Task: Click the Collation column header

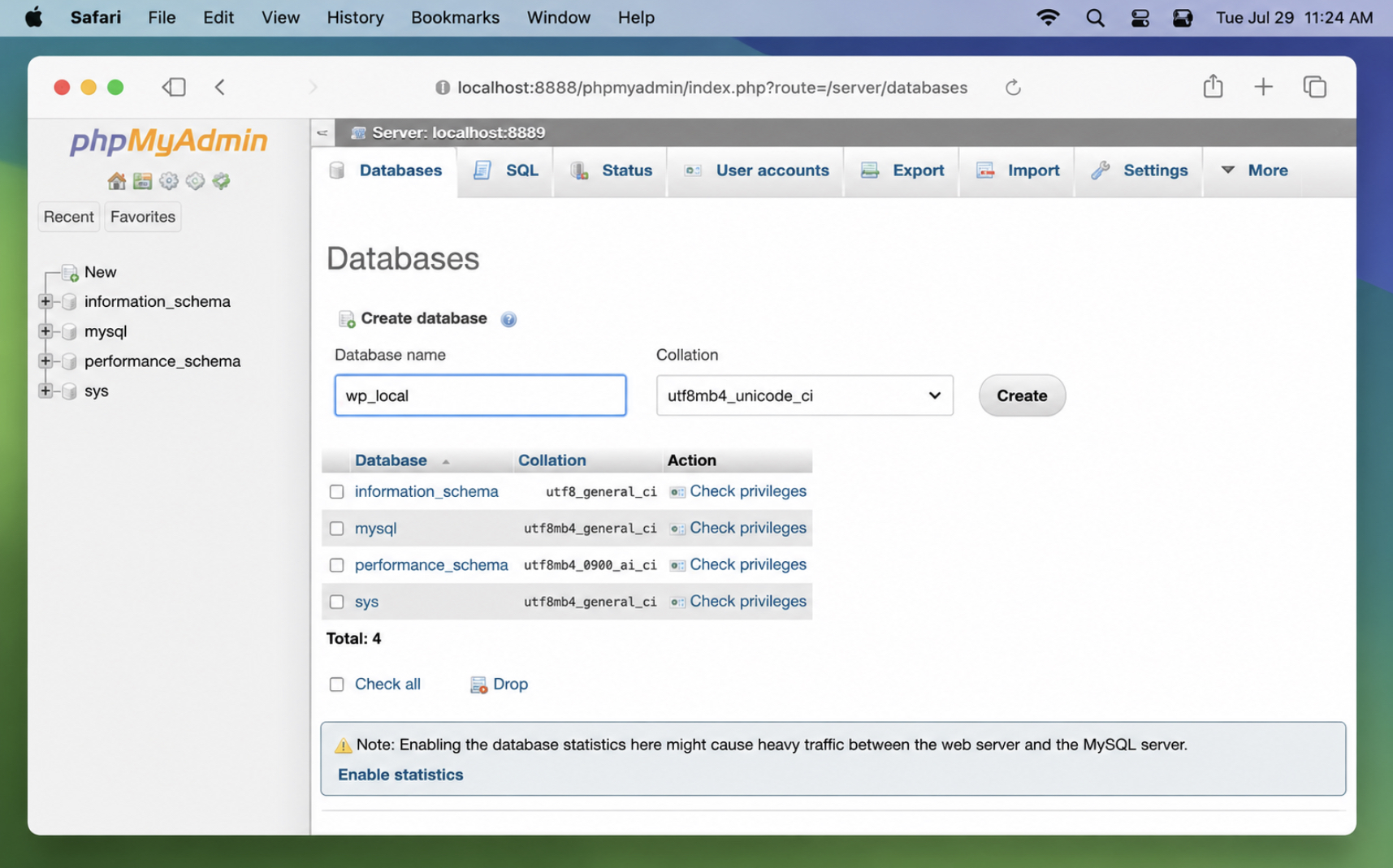Action: [552, 460]
